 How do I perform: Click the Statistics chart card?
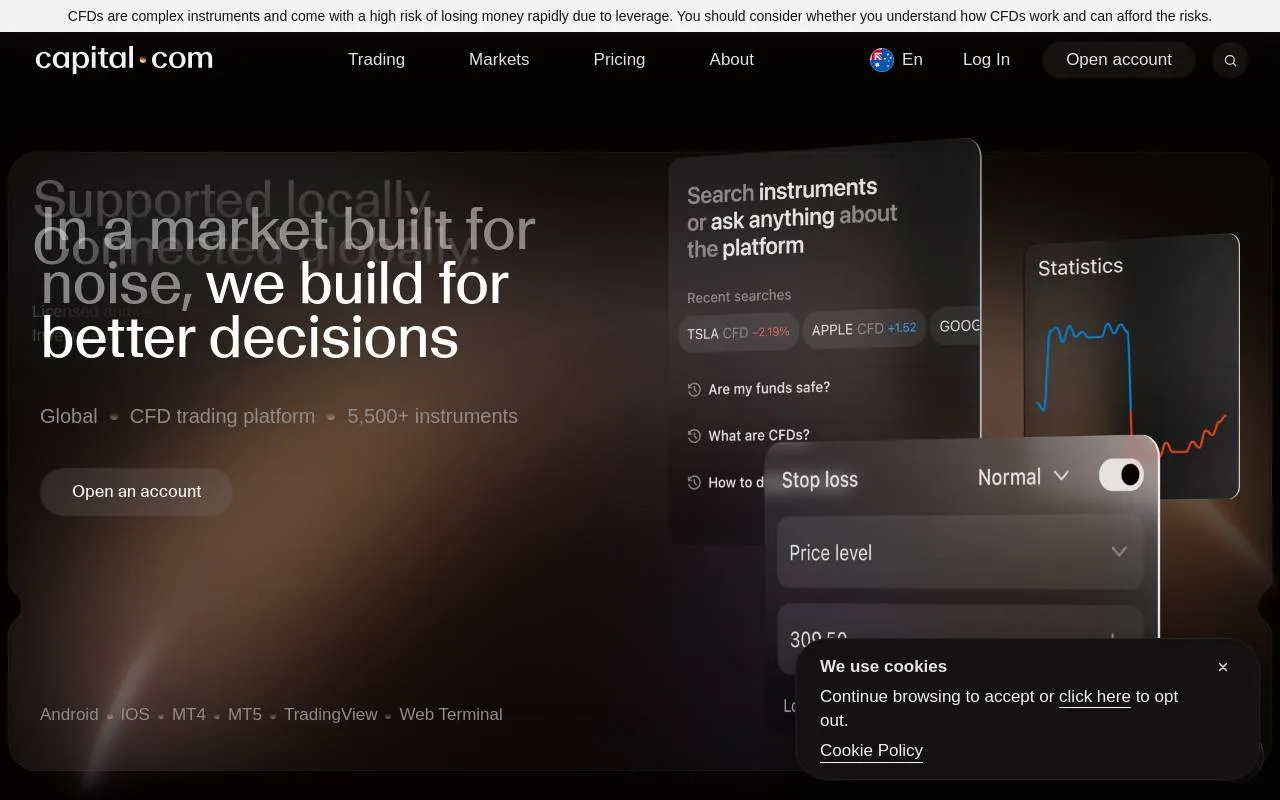(x=1132, y=365)
